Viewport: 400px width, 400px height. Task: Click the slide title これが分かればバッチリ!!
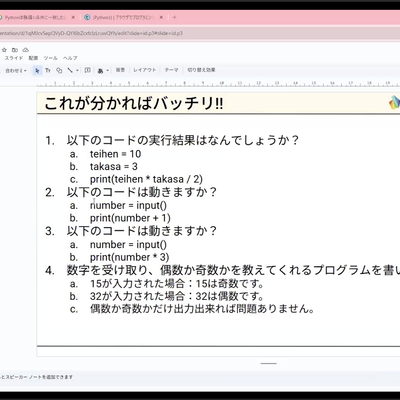click(x=134, y=104)
